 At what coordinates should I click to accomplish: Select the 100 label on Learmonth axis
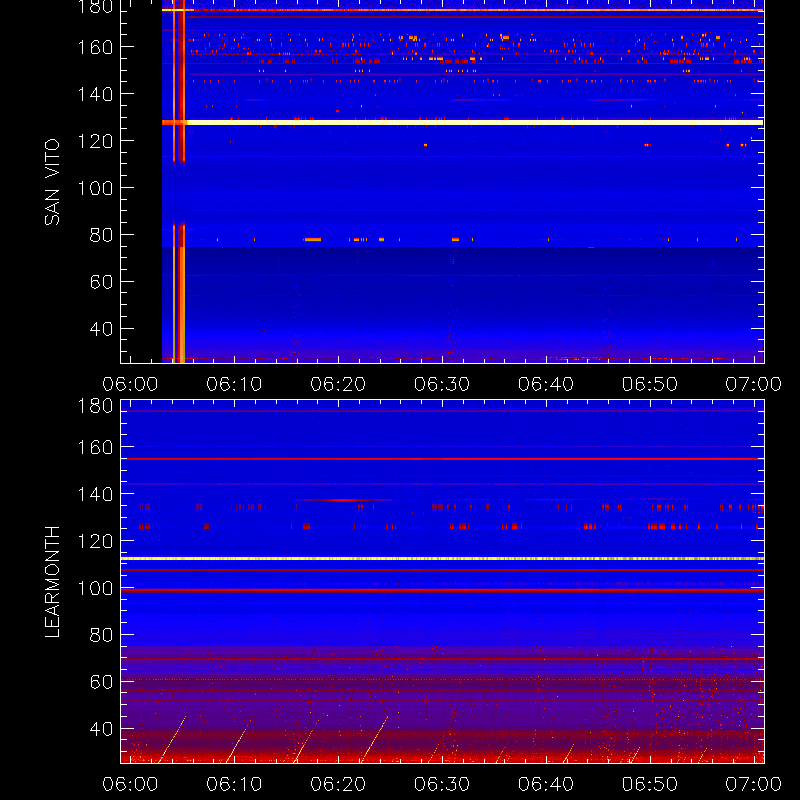95,588
